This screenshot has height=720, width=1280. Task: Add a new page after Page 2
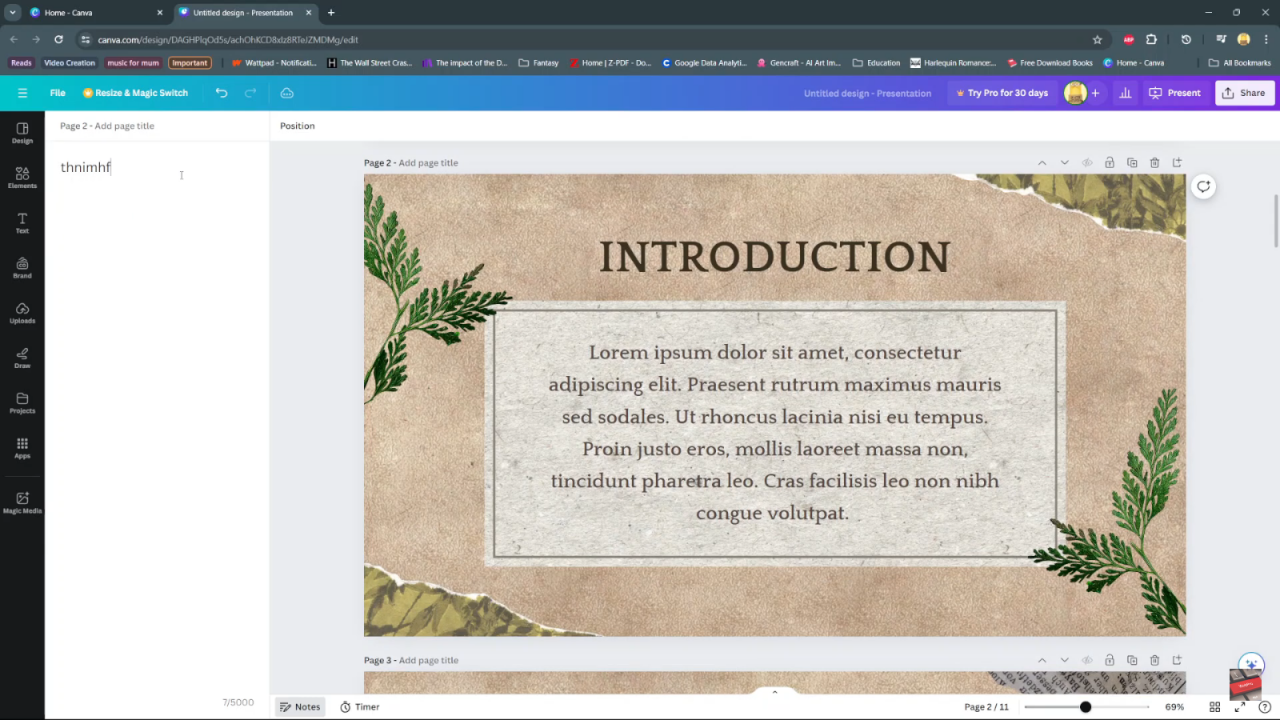pyautogui.click(x=1177, y=162)
